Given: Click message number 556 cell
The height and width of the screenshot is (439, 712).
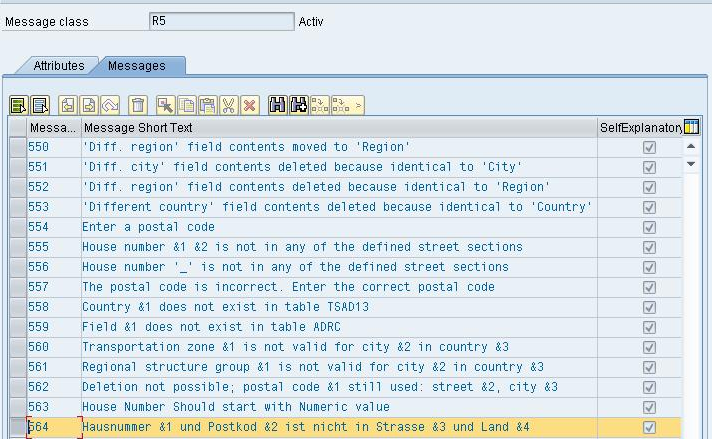Looking at the screenshot, I should [x=54, y=267].
